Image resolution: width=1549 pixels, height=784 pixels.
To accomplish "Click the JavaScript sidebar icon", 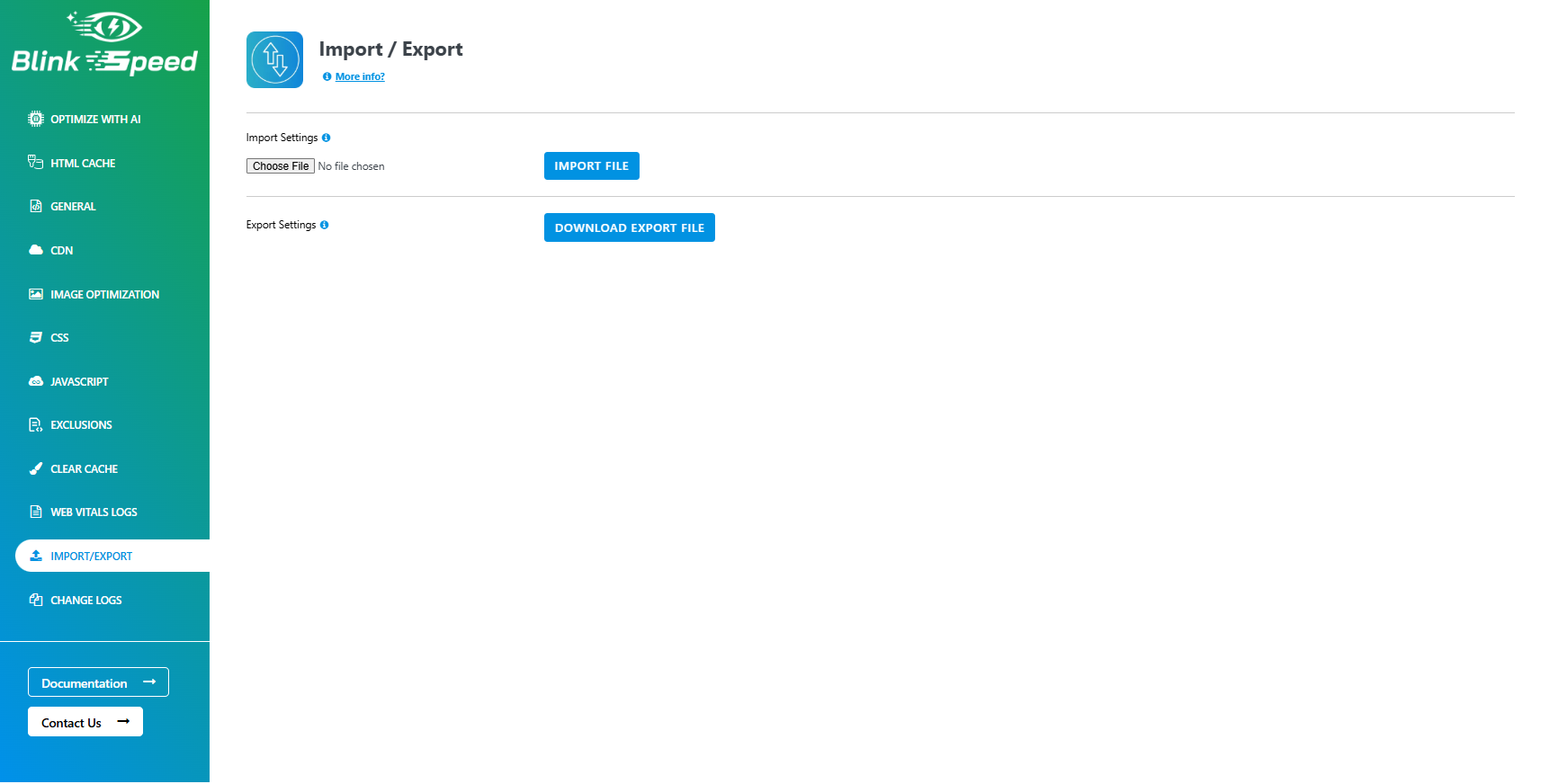I will click(x=36, y=381).
